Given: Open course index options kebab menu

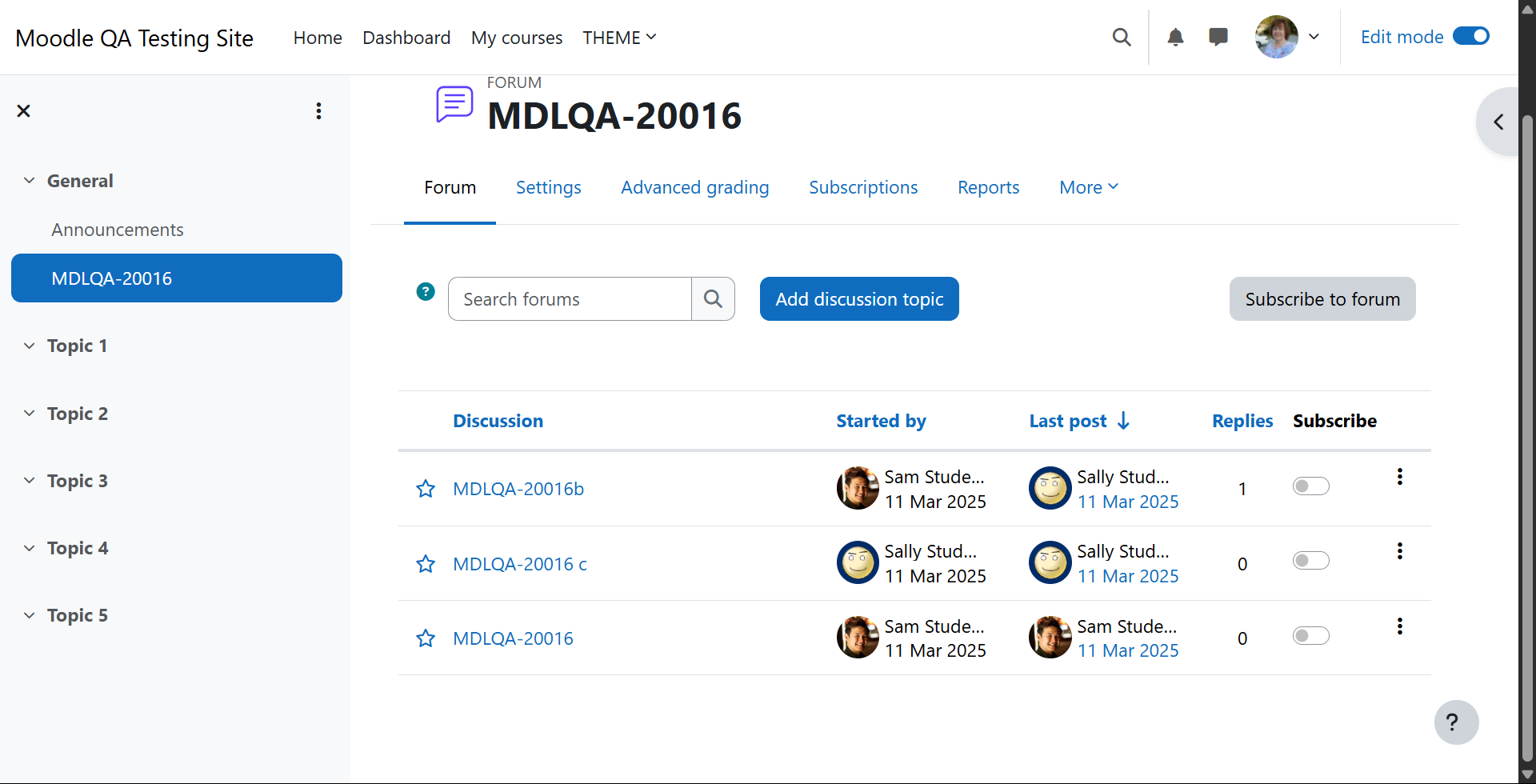Looking at the screenshot, I should coord(318,111).
